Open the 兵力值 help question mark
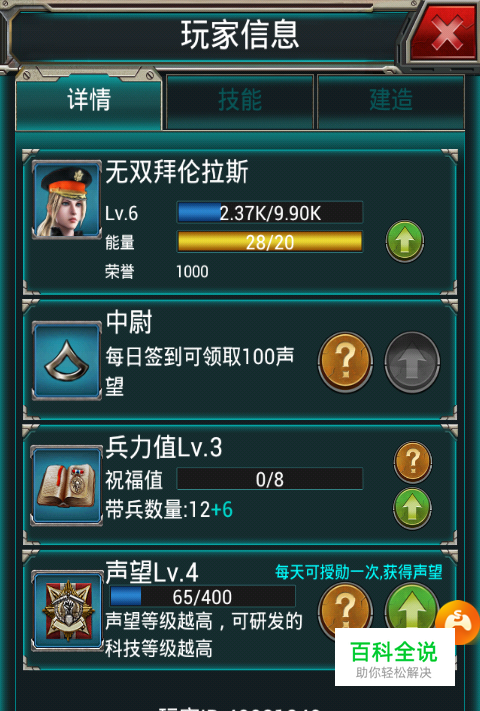 pos(412,462)
